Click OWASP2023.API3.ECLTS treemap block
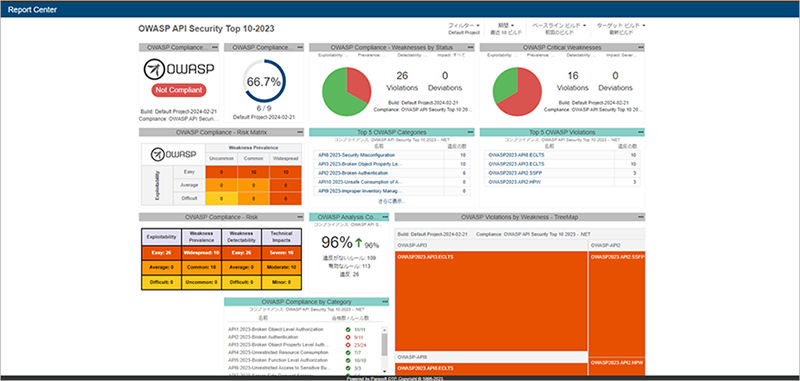Image resolution: width=800 pixels, height=381 pixels. (x=491, y=301)
